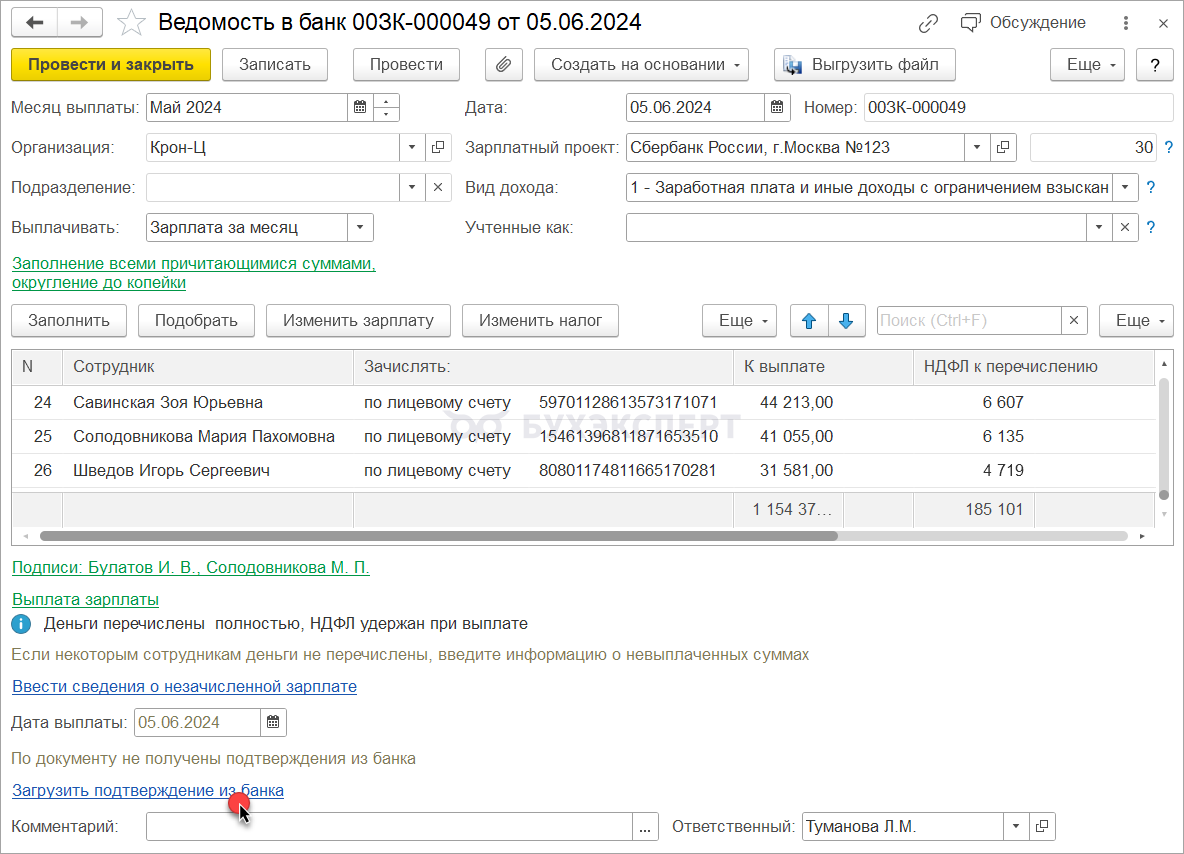
Task: Click the Комментарий input field
Action: pos(388,827)
